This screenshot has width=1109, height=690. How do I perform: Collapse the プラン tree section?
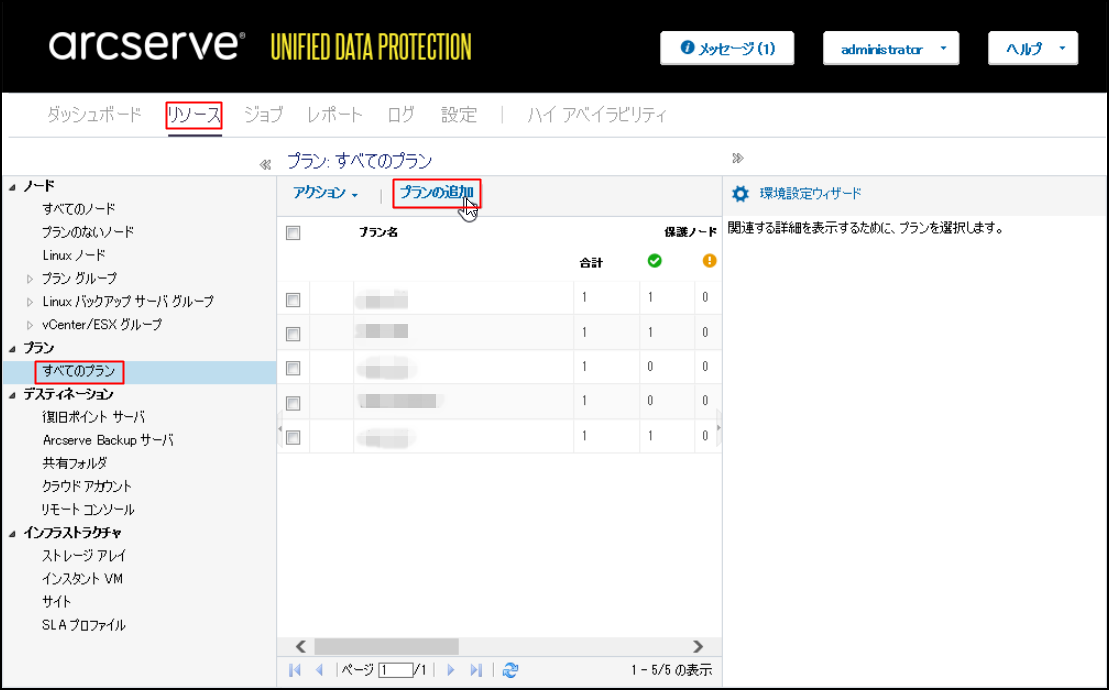point(12,349)
